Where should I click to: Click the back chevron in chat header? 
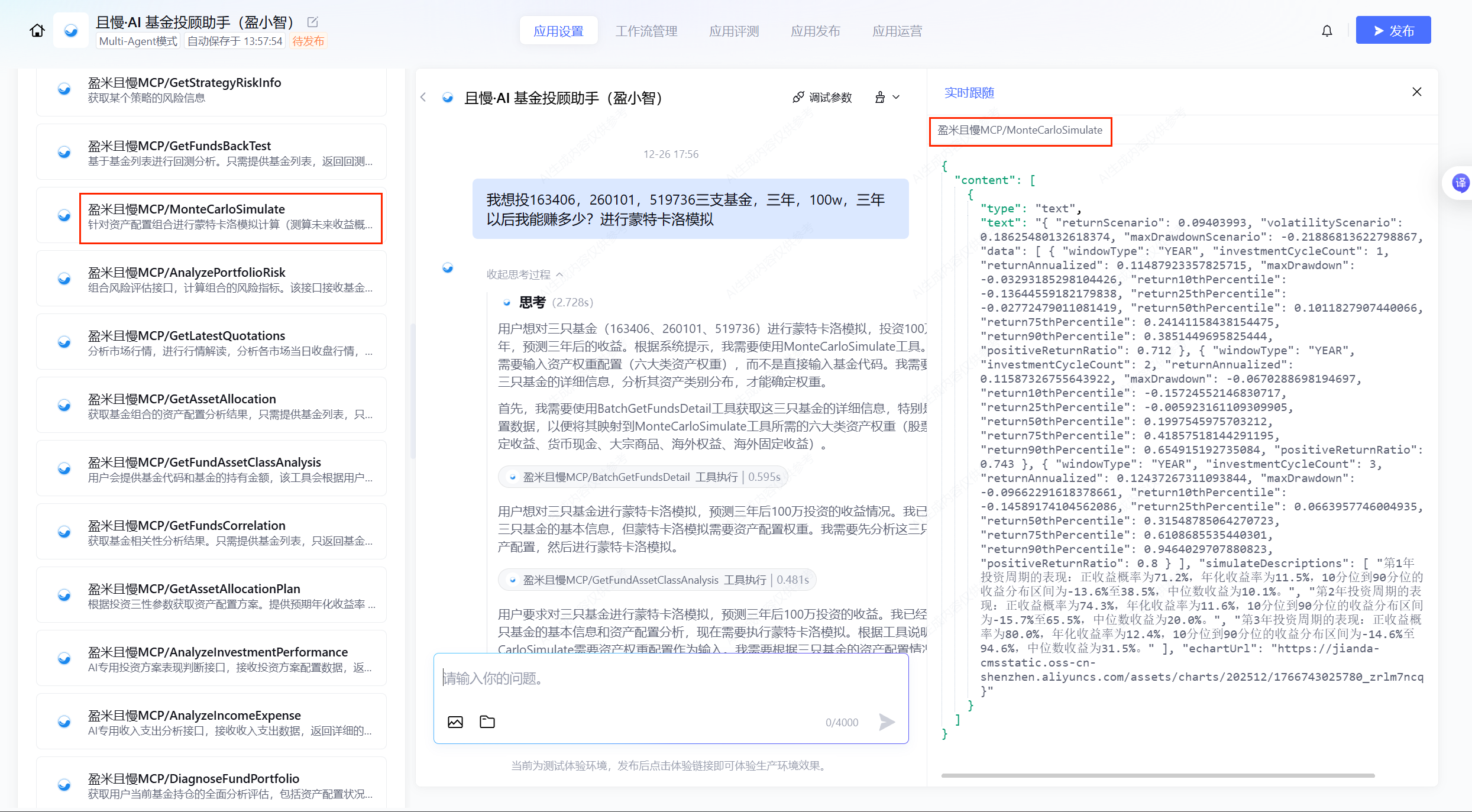coord(423,98)
